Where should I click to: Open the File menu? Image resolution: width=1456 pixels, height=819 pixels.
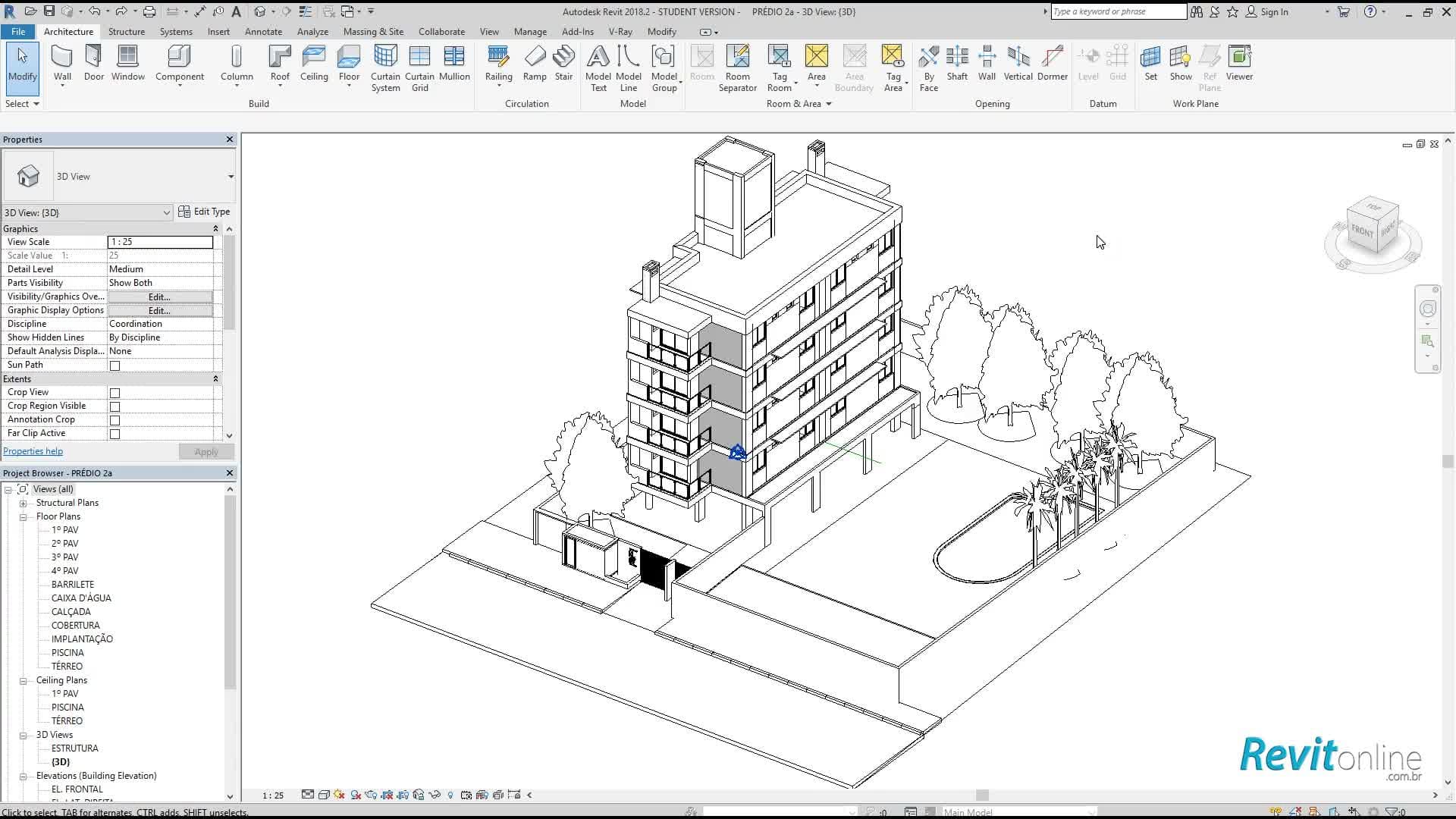18,32
